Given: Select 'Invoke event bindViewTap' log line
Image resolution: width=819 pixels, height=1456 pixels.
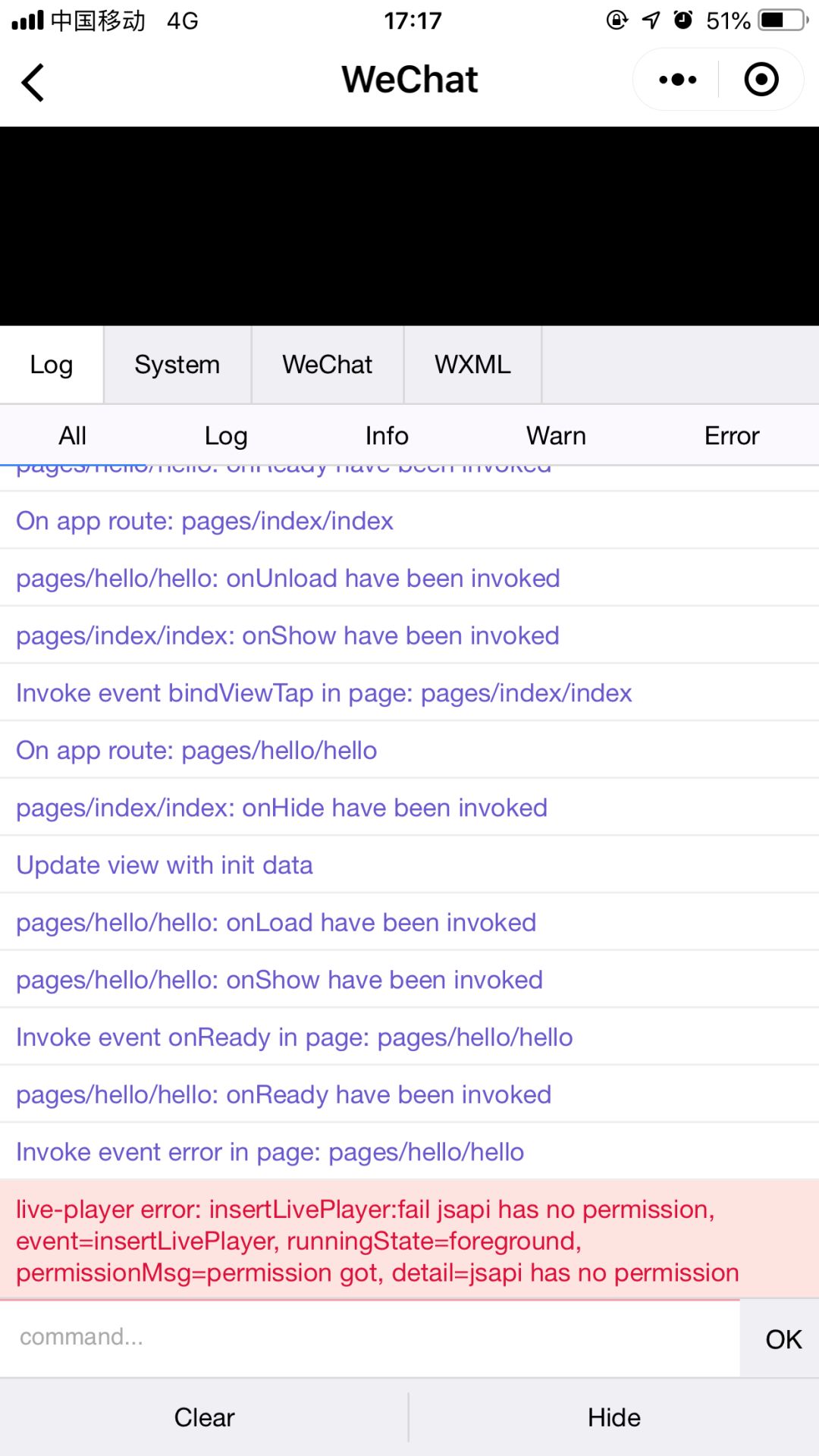Looking at the screenshot, I should (409, 693).
